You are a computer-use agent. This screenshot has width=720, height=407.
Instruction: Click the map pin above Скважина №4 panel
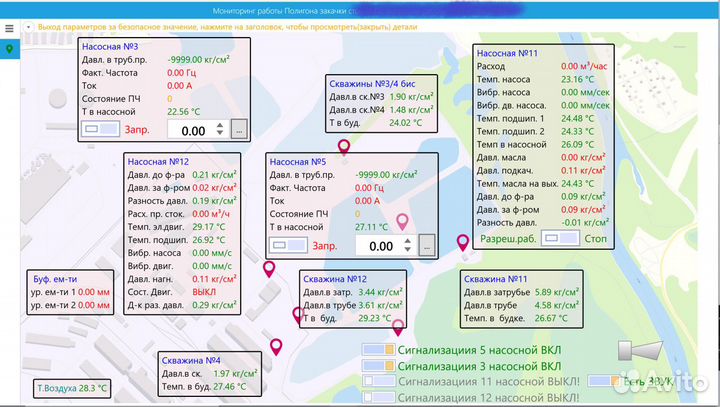tap(276, 347)
